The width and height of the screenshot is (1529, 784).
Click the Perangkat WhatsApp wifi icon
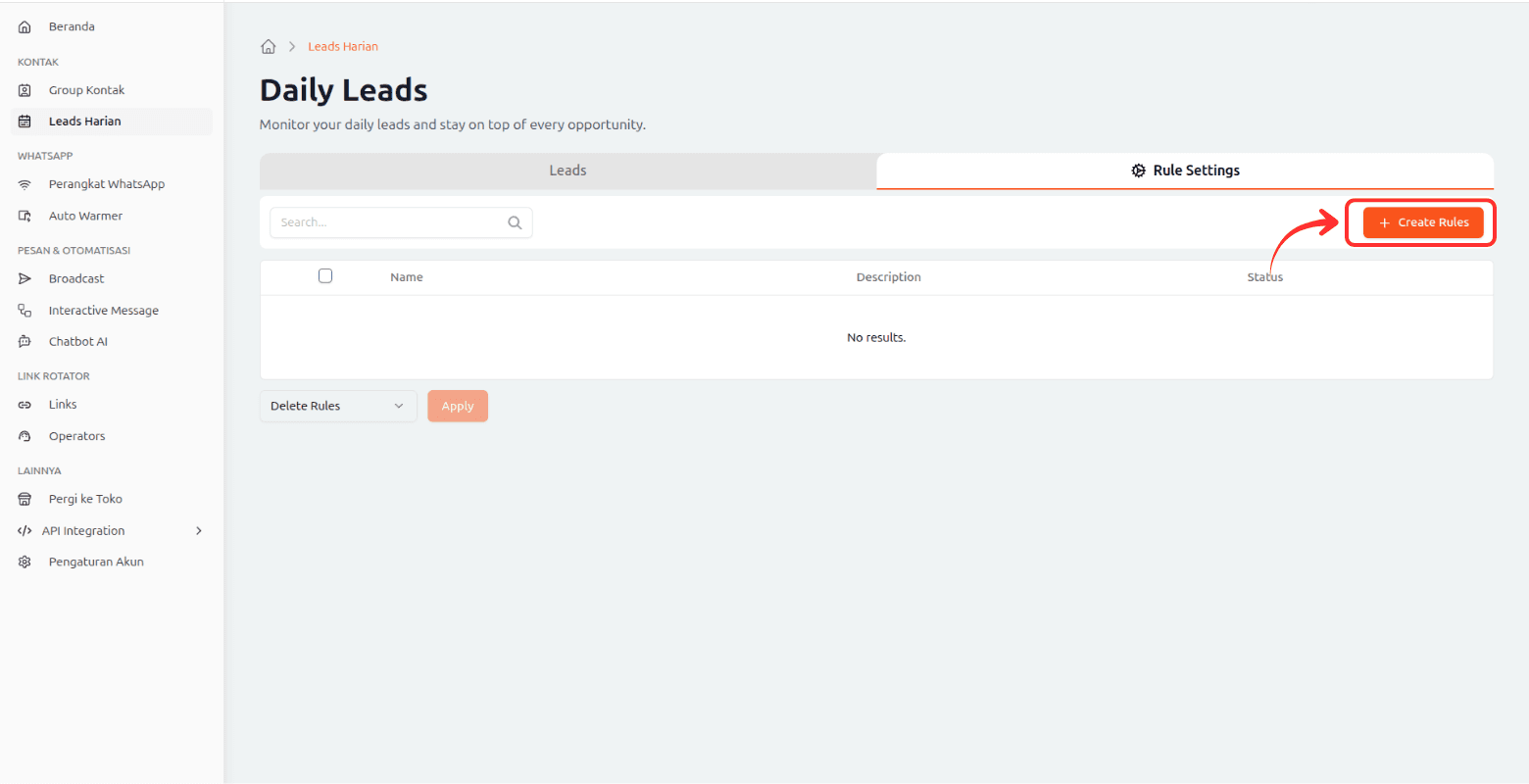pyautogui.click(x=25, y=184)
